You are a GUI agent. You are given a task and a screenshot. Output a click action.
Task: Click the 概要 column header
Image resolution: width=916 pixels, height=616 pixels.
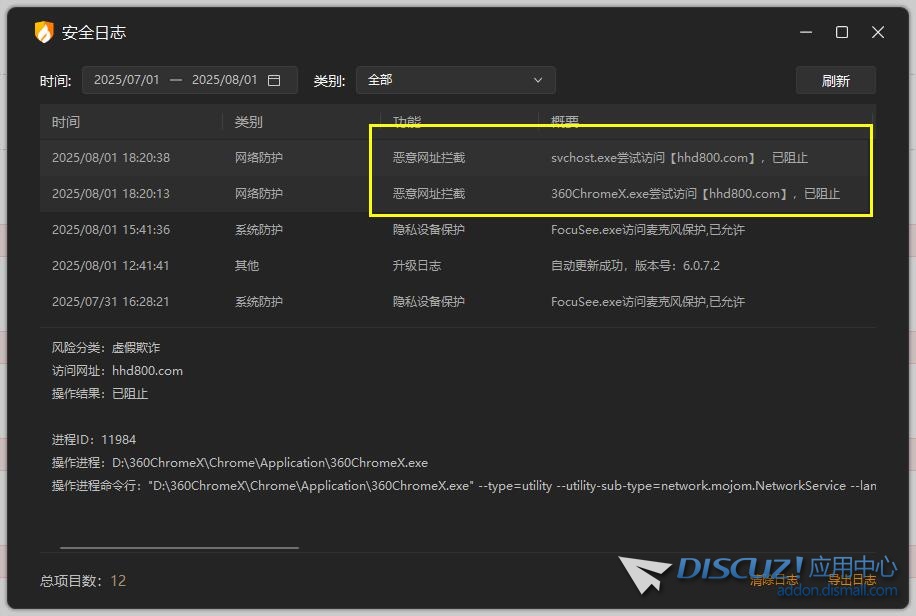pos(565,122)
